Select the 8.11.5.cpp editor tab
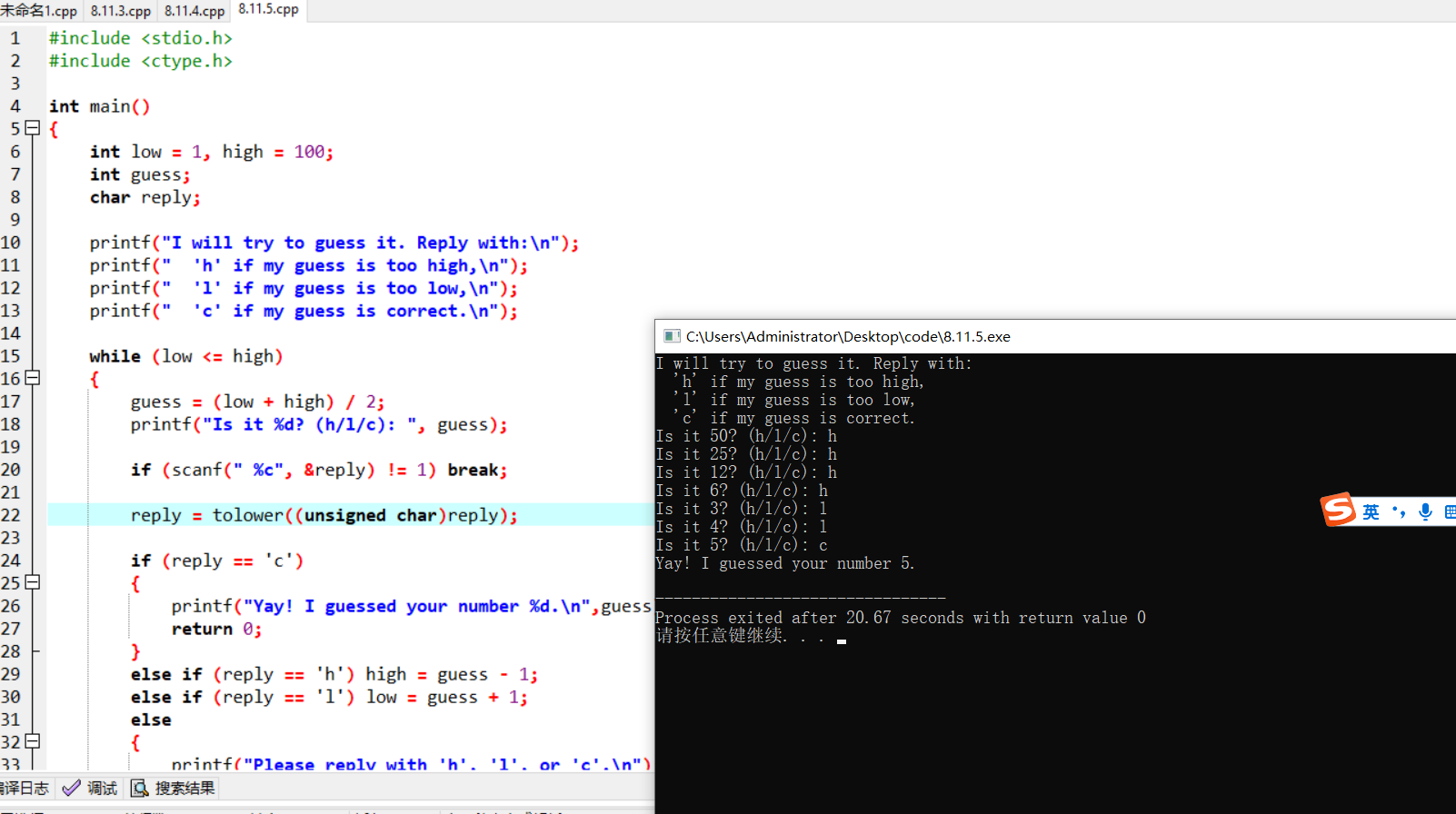Viewport: 1456px width, 814px height. point(269,10)
